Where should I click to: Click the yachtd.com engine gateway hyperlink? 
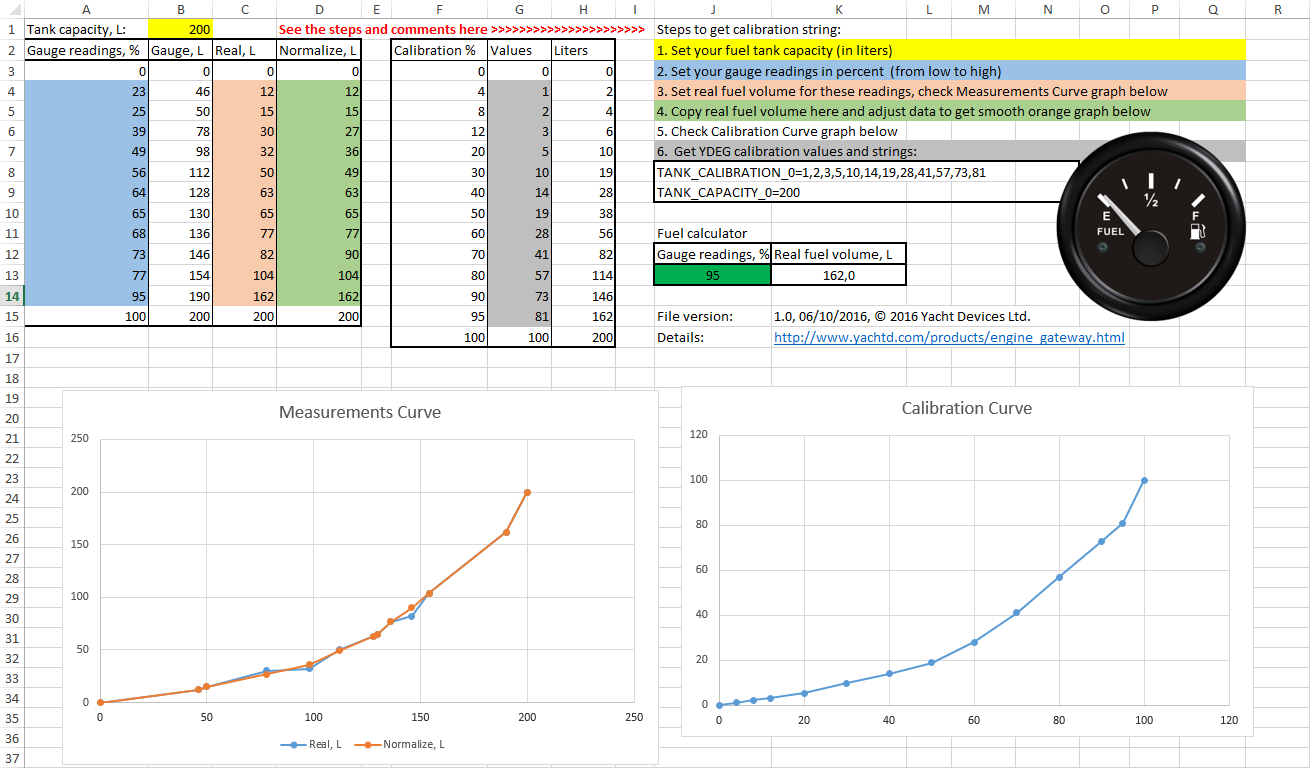point(949,337)
